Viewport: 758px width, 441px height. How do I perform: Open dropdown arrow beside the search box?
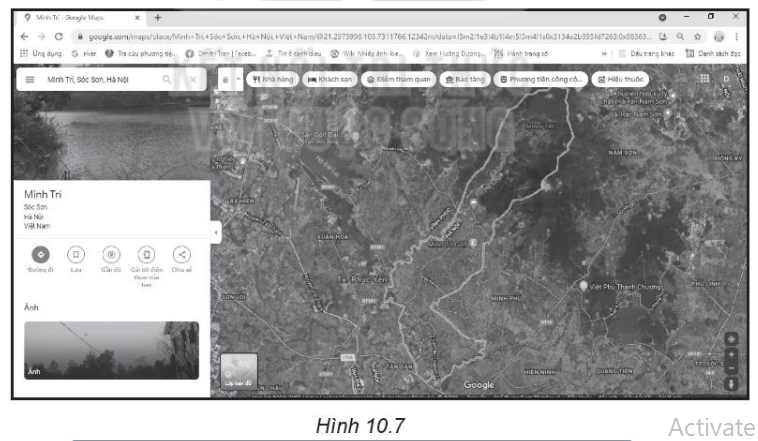pyautogui.click(x=237, y=79)
